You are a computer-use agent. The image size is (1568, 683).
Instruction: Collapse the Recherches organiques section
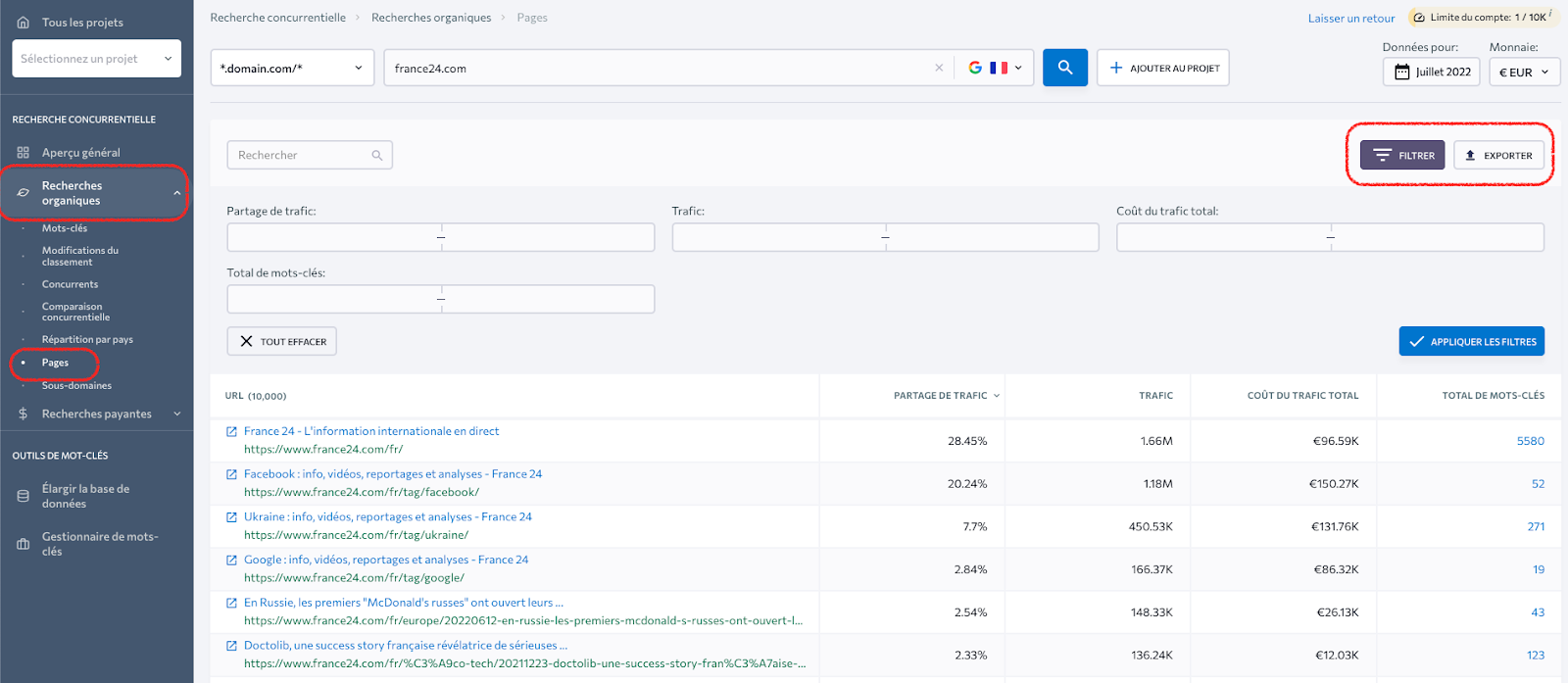point(177,193)
